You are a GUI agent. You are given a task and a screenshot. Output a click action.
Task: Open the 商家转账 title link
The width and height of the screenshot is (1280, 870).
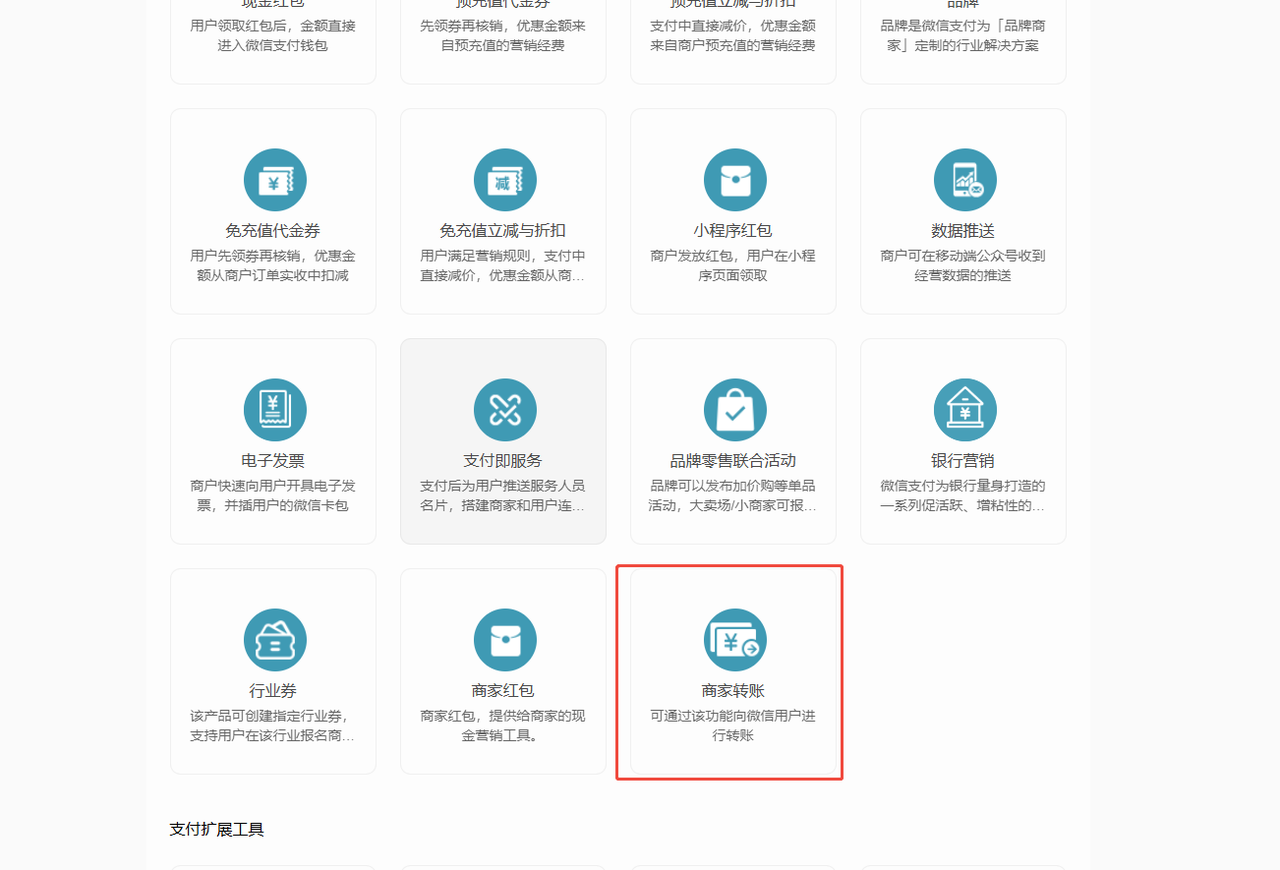point(733,691)
